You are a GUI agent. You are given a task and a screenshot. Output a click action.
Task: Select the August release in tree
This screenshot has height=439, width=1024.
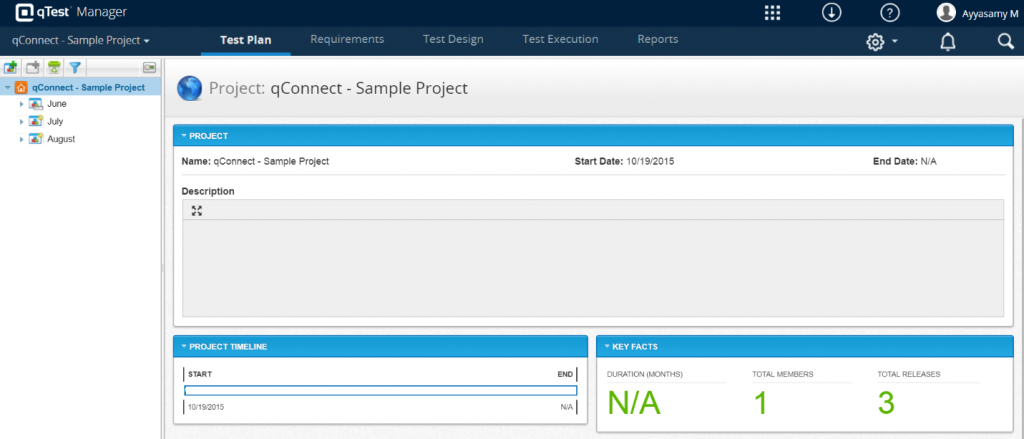pyautogui.click(x=60, y=139)
